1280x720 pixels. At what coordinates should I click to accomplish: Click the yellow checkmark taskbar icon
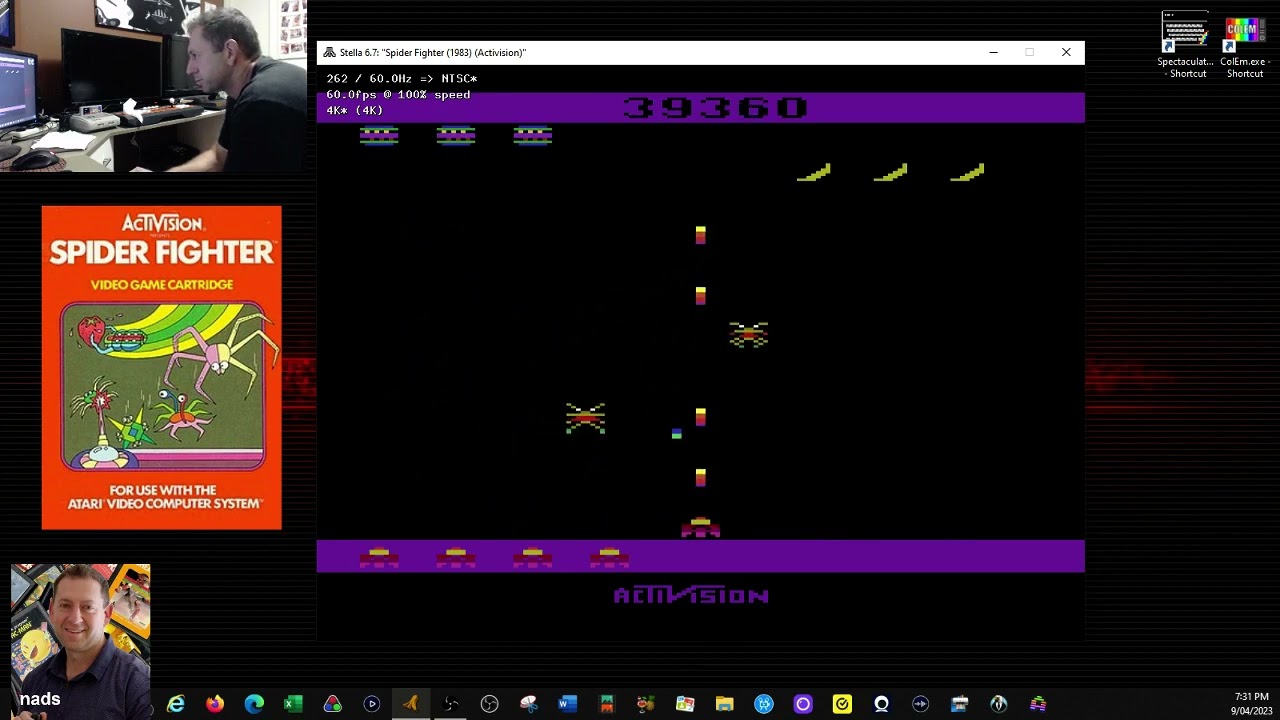[842, 704]
